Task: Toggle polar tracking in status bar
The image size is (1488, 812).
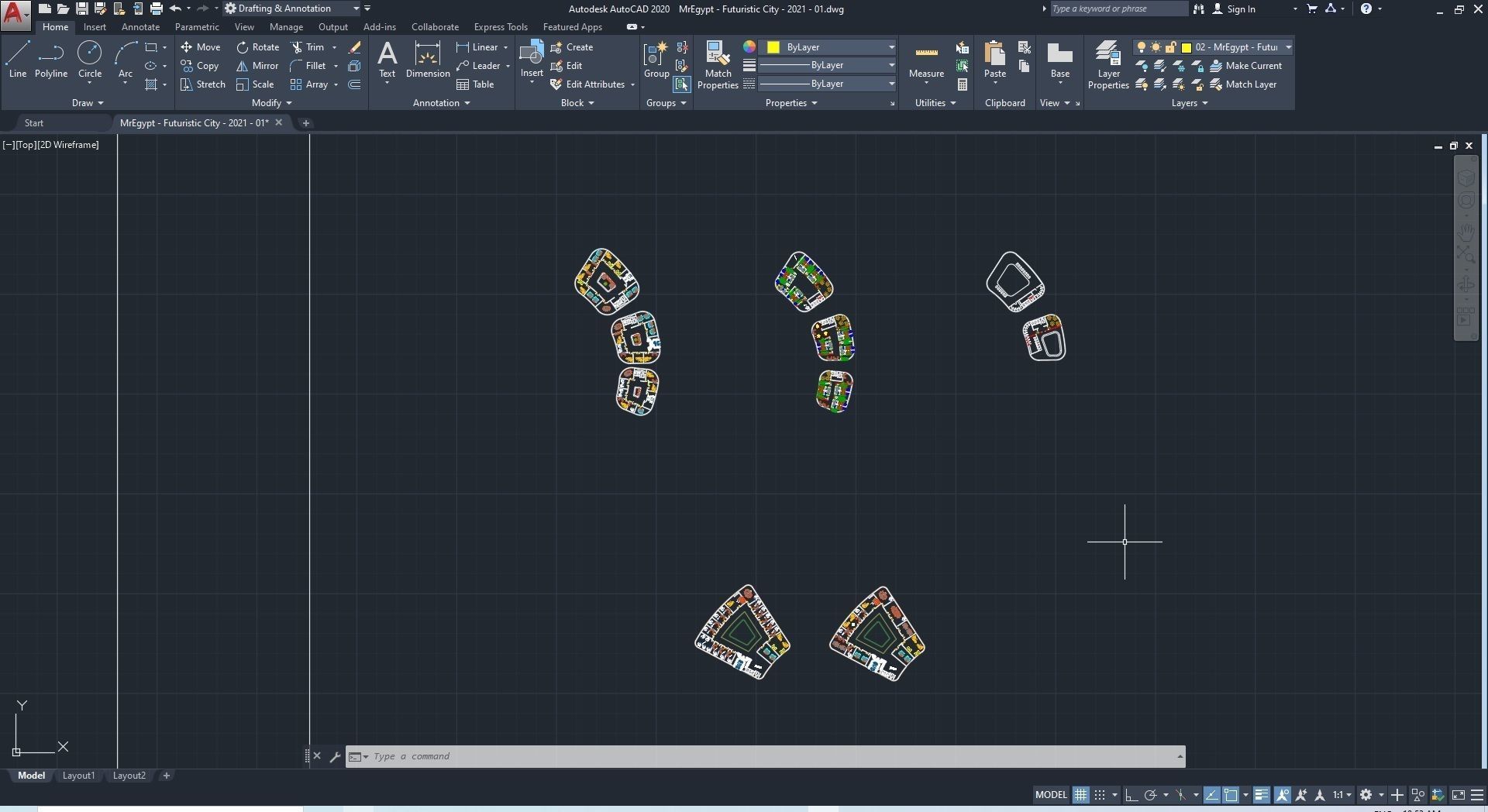Action: [1150, 795]
